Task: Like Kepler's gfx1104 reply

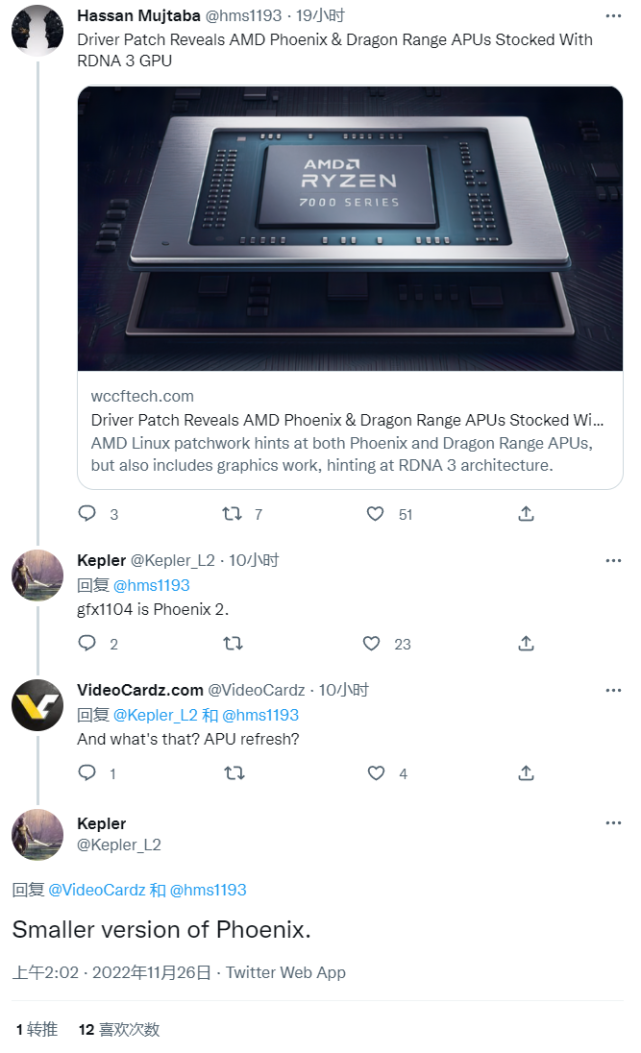Action: 374,643
